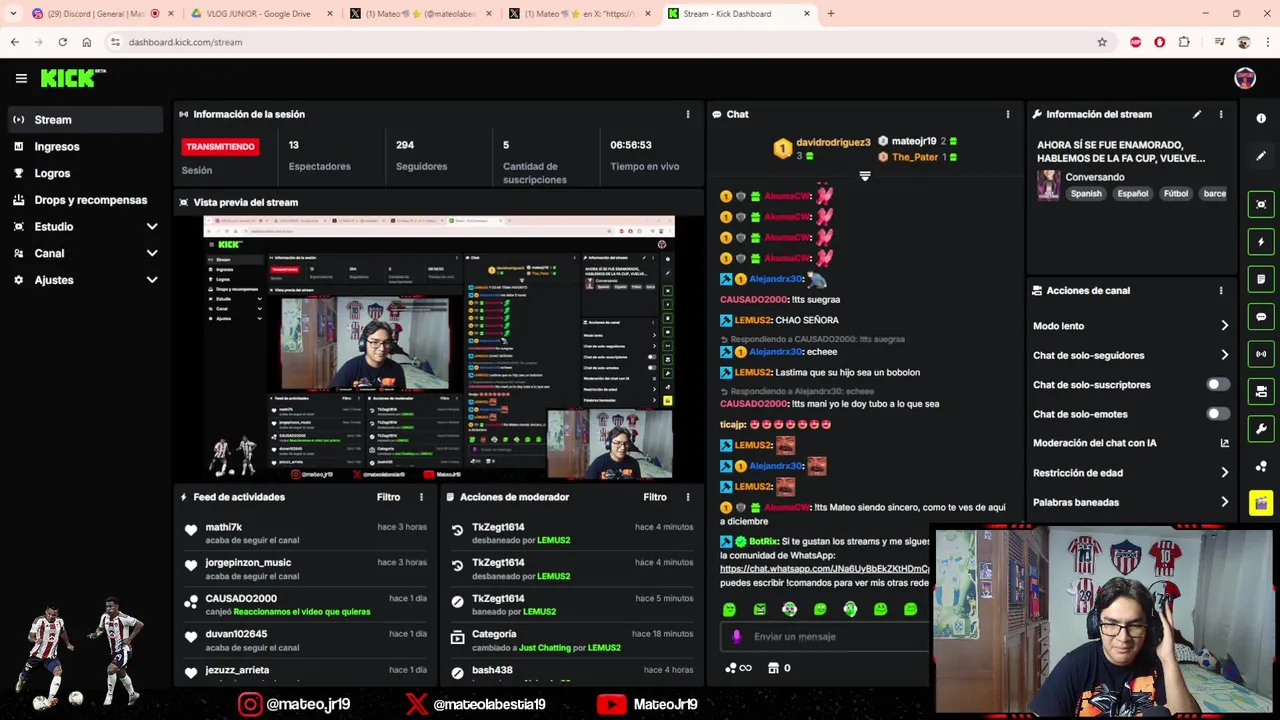The width and height of the screenshot is (1280, 720).
Task: Click the Kick logo
Action: click(x=73, y=78)
